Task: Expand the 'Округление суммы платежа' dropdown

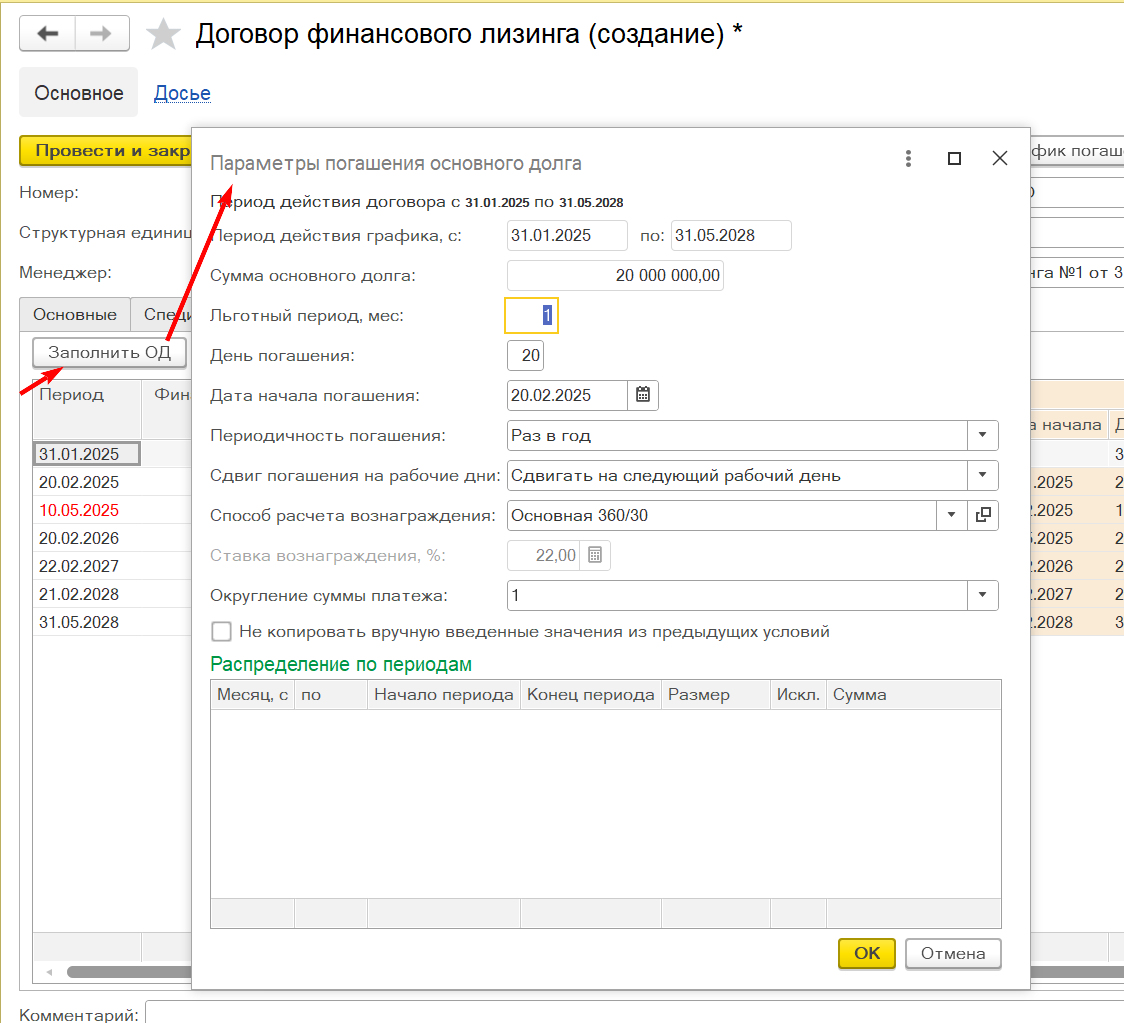Action: tap(983, 595)
